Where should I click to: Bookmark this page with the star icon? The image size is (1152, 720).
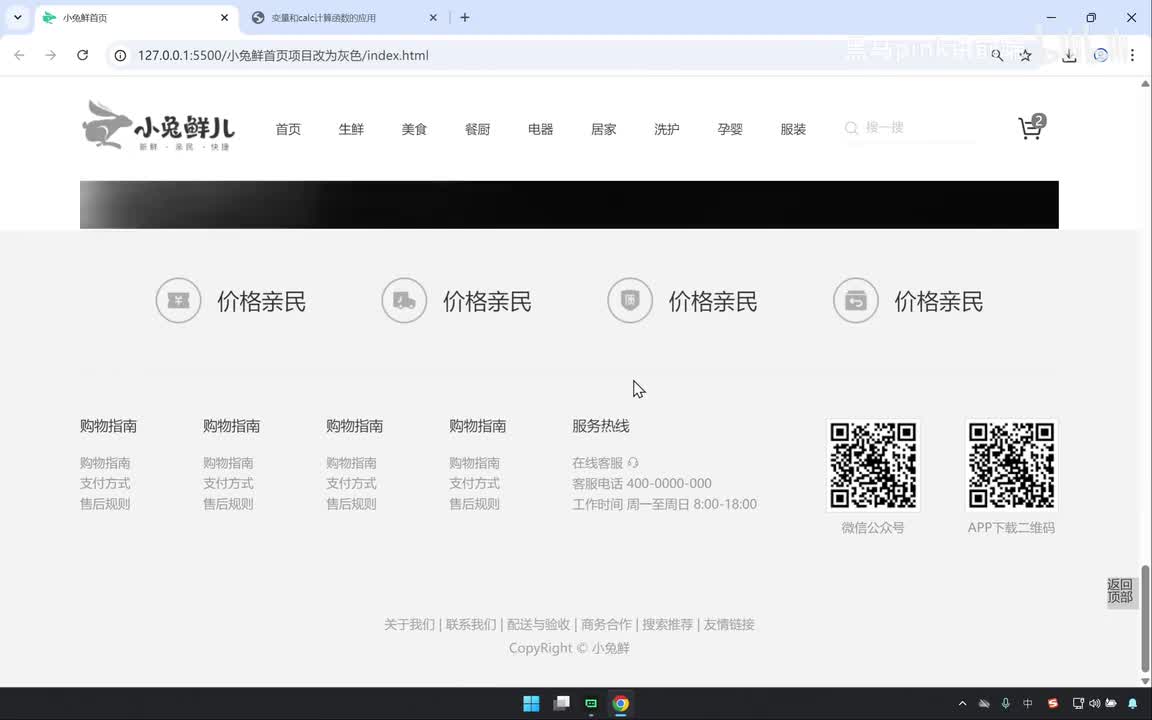pos(1026,55)
